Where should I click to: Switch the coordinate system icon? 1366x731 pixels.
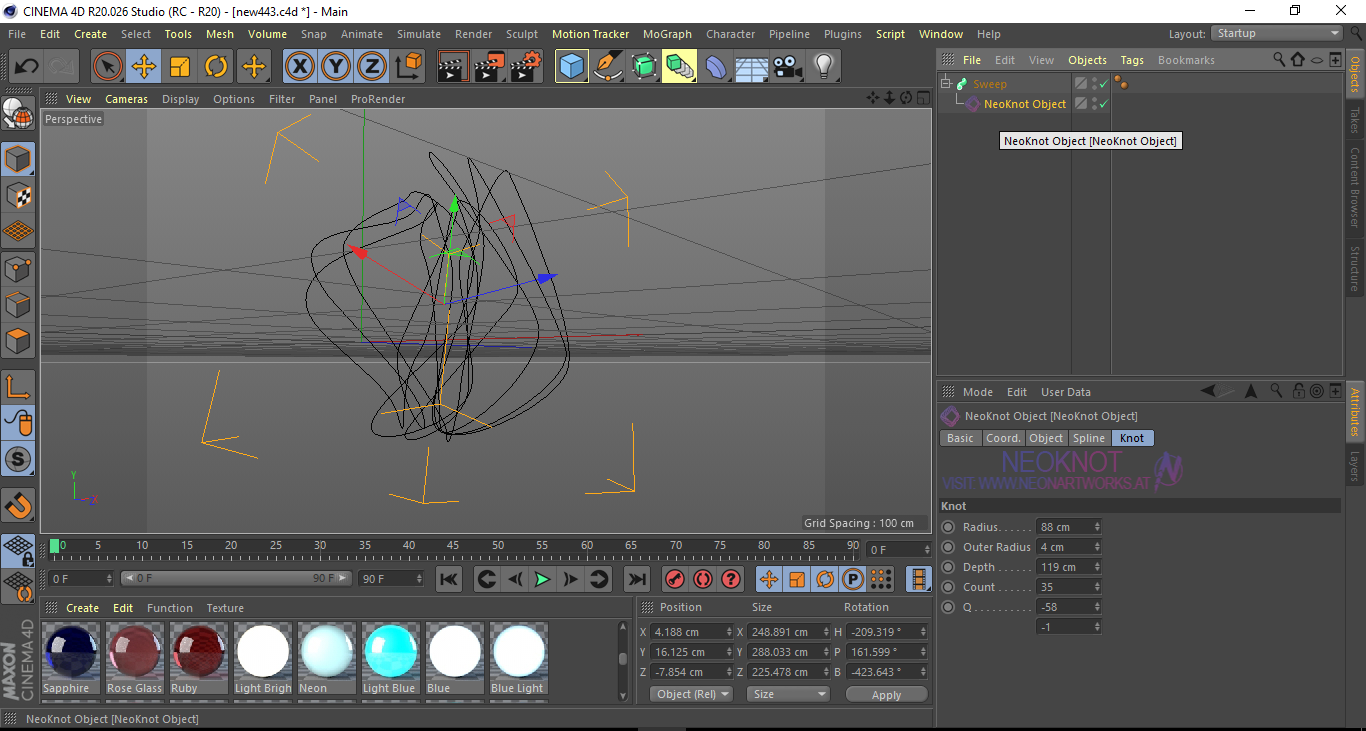click(408, 67)
